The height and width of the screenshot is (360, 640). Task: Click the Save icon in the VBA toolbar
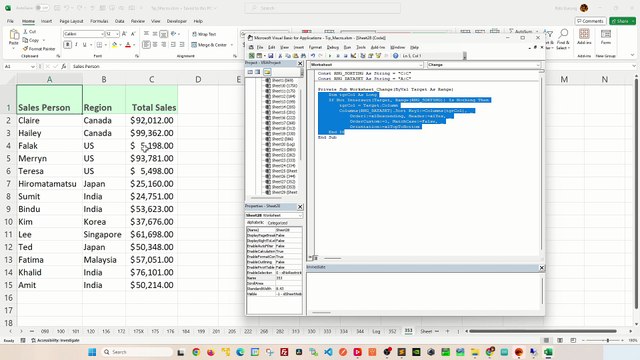(271, 56)
